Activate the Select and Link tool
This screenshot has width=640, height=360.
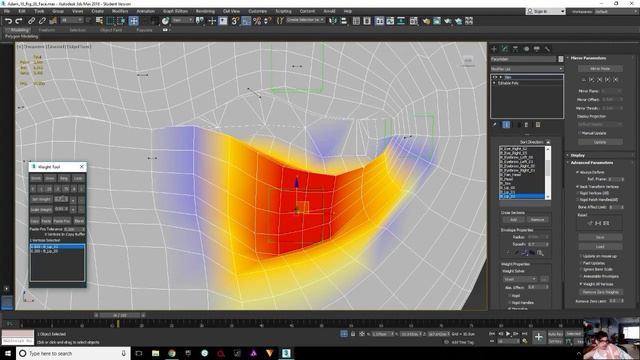[x=31, y=21]
